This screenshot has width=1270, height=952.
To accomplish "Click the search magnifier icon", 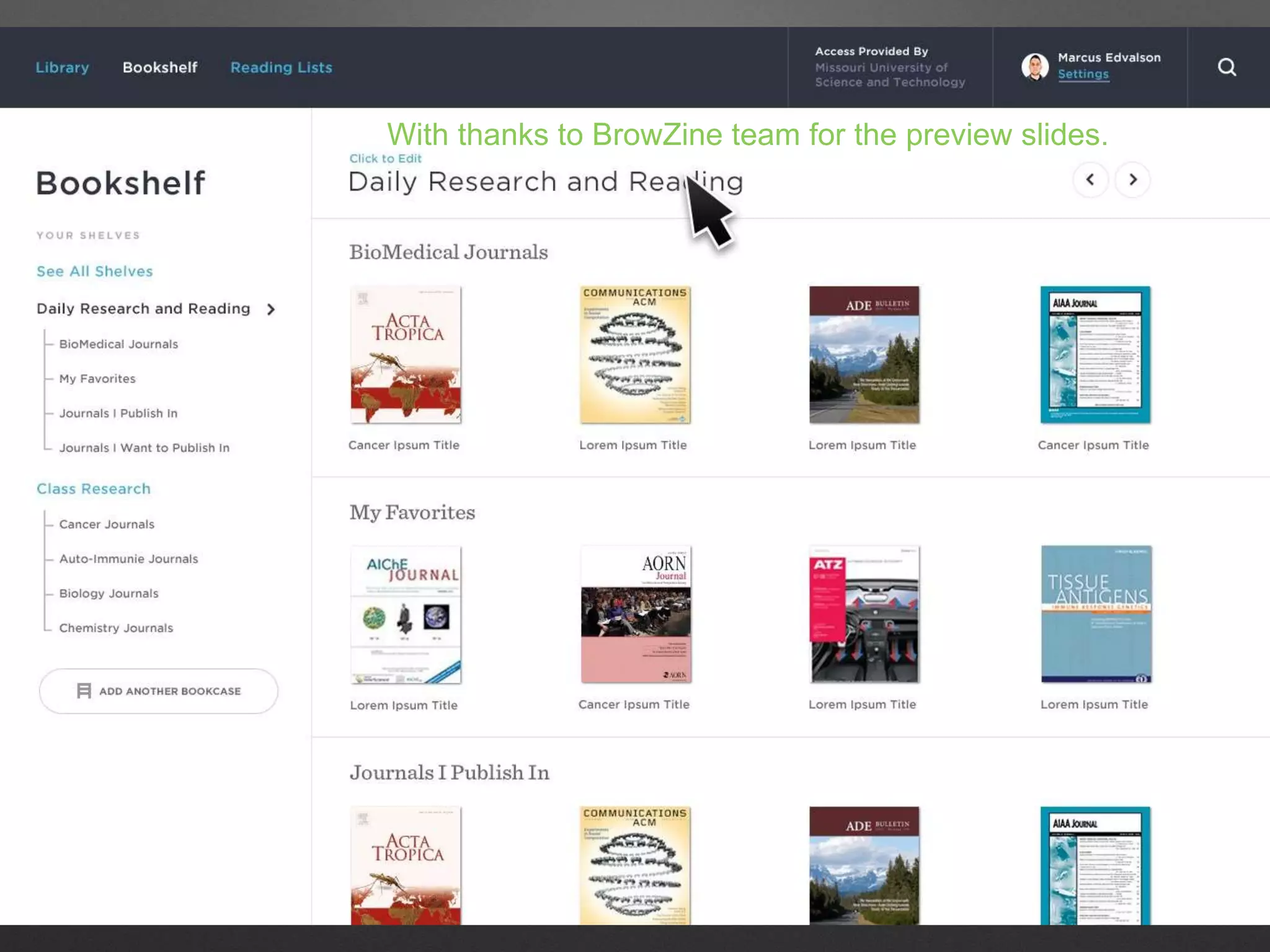I will click(x=1226, y=67).
